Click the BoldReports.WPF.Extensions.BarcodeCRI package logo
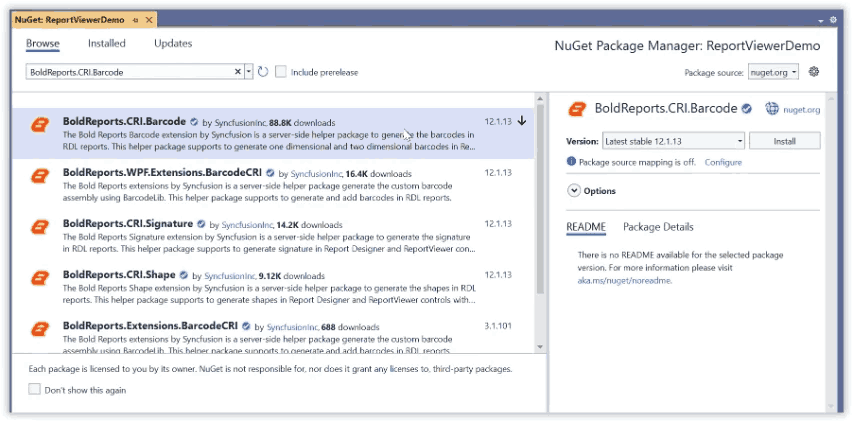This screenshot has width=853, height=422. [x=40, y=176]
